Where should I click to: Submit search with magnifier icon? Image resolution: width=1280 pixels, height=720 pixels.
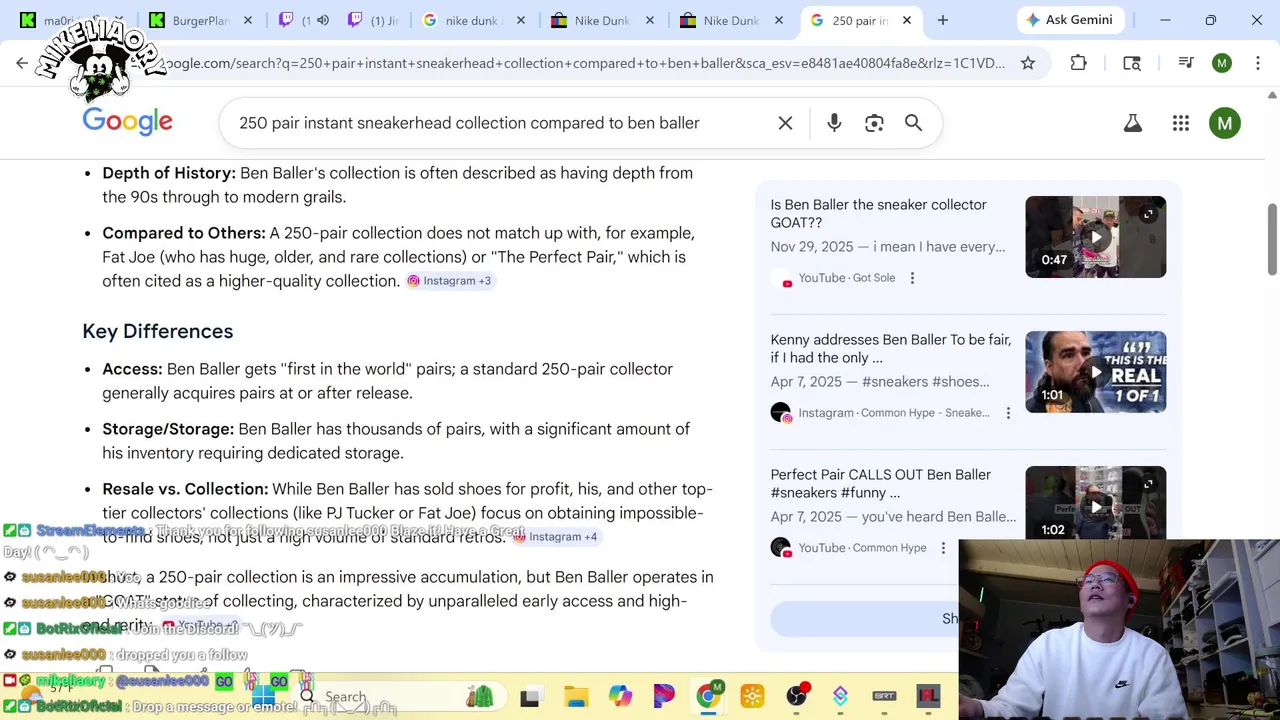click(913, 123)
